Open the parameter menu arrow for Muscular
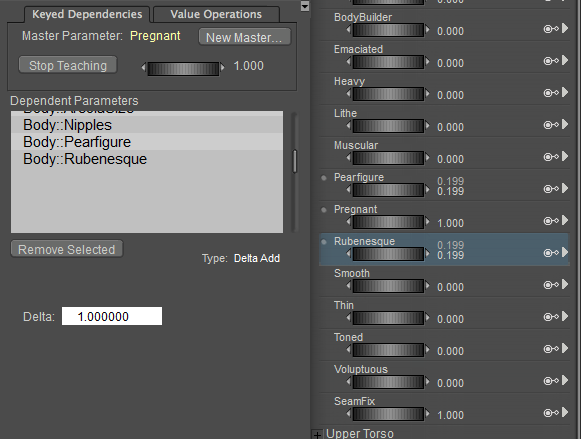581x439 pixels. click(565, 156)
